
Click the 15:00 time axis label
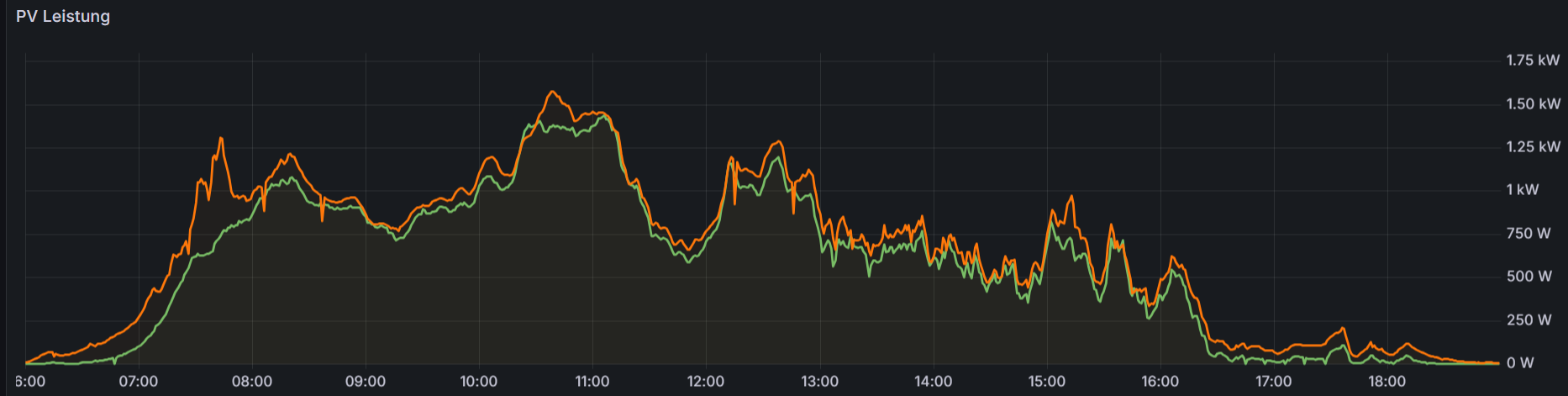(1046, 382)
